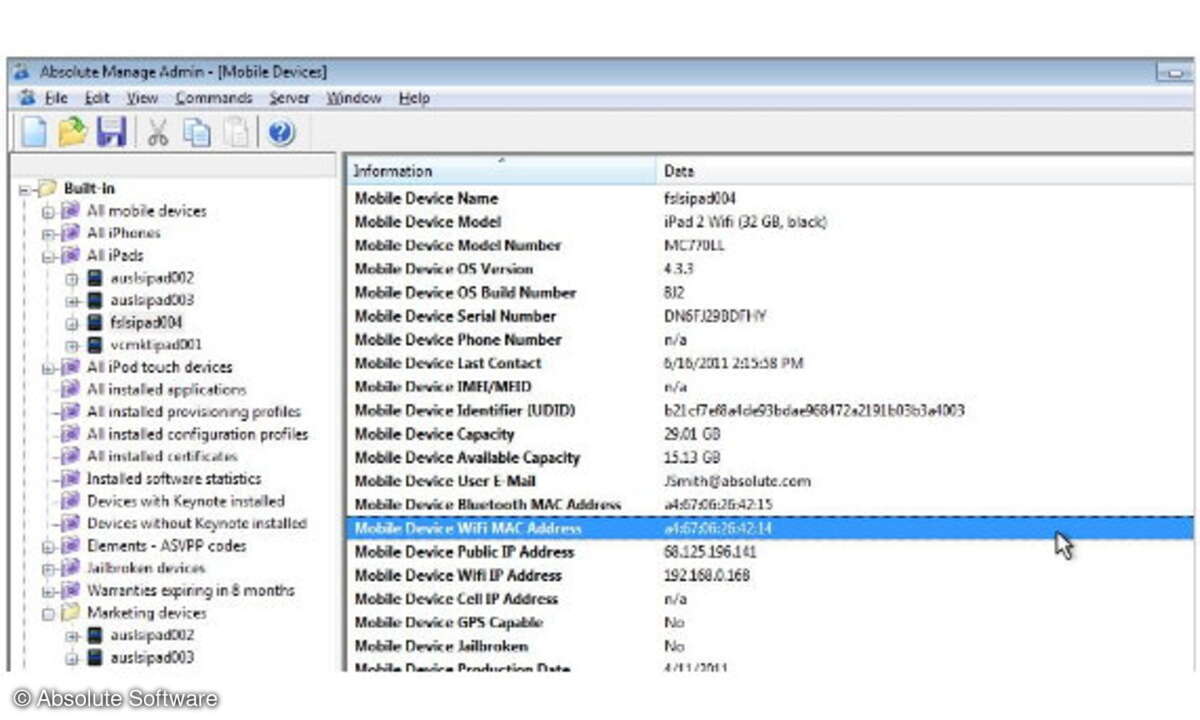Open the Commands menu

click(x=214, y=98)
